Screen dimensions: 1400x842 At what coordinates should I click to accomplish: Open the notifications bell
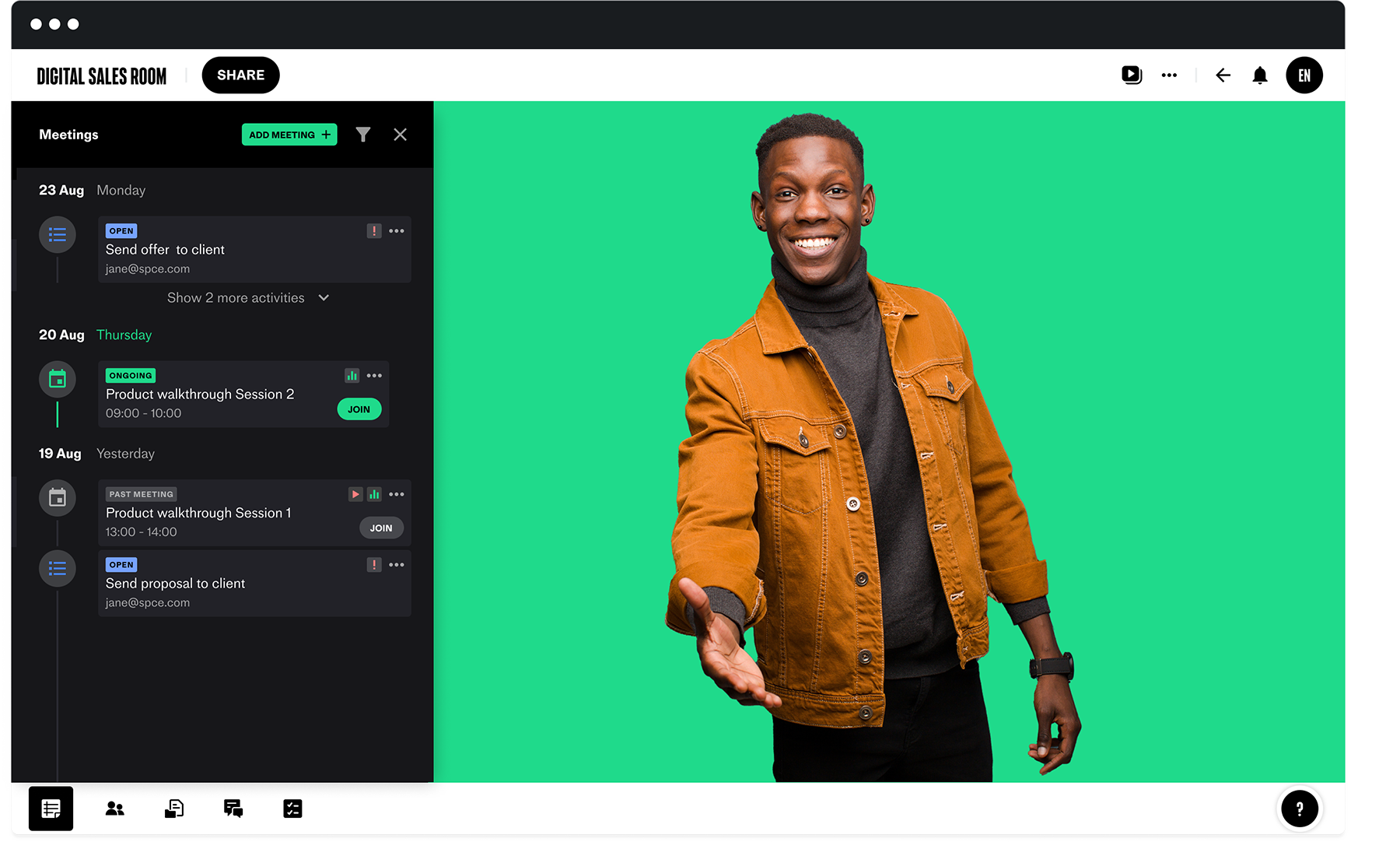click(1260, 75)
